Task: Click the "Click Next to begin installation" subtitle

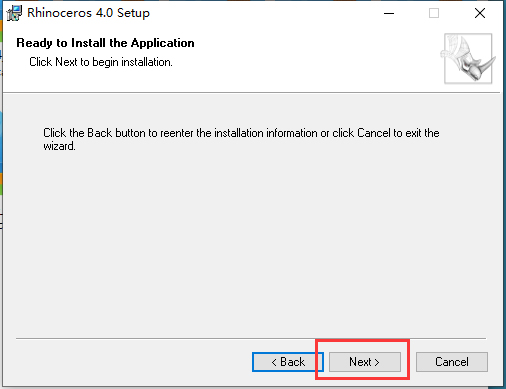Action: [x=101, y=62]
